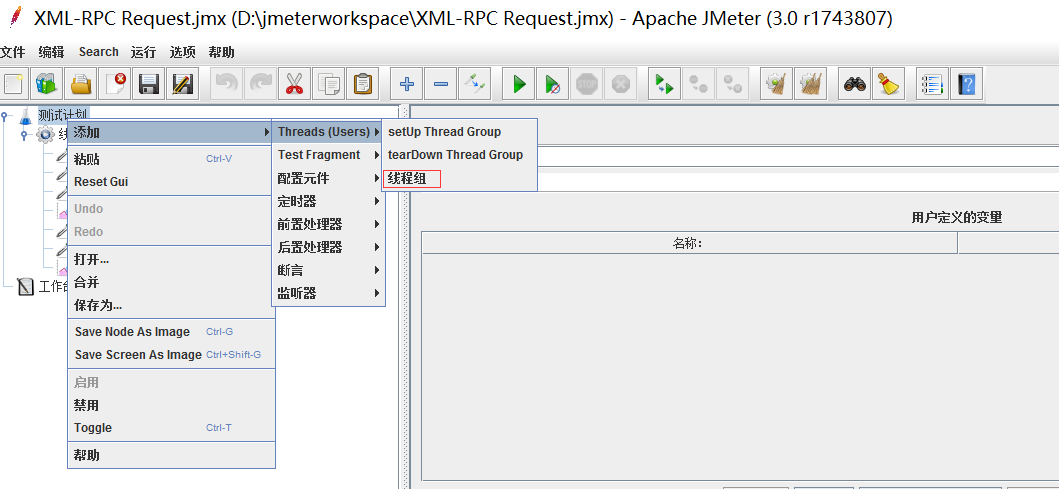
Task: Click the blue plus Expand All icon
Action: 407,84
